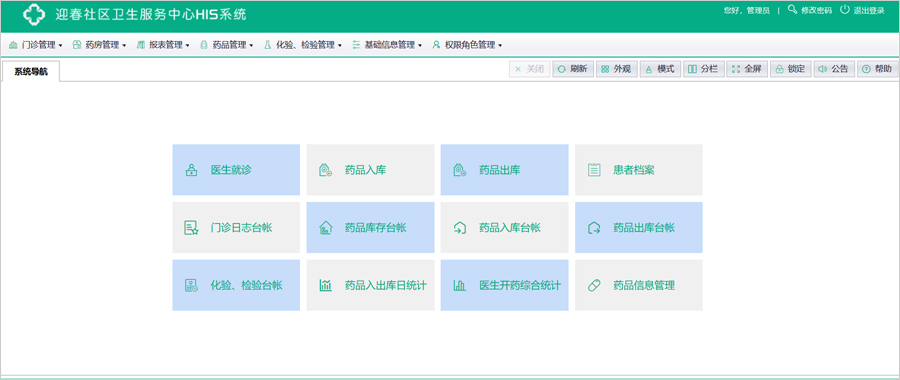This screenshot has height=380, width=900.
Task: Expand the 药房管理 dropdown menu
Action: 99,45
